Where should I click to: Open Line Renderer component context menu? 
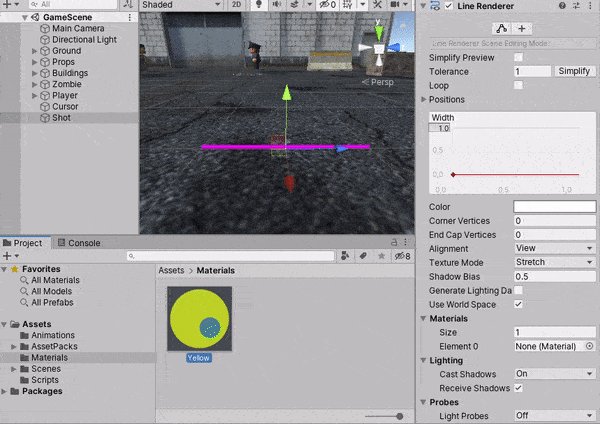(x=590, y=6)
